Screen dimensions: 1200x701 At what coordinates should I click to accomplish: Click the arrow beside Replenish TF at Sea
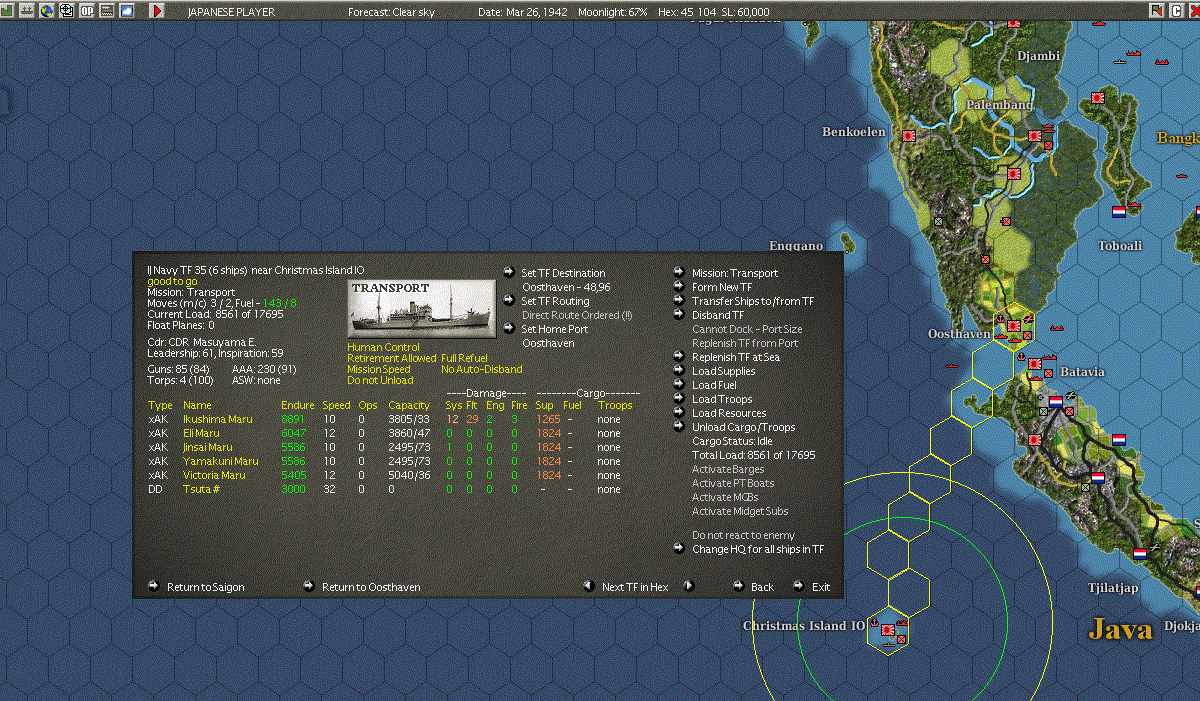click(x=680, y=356)
